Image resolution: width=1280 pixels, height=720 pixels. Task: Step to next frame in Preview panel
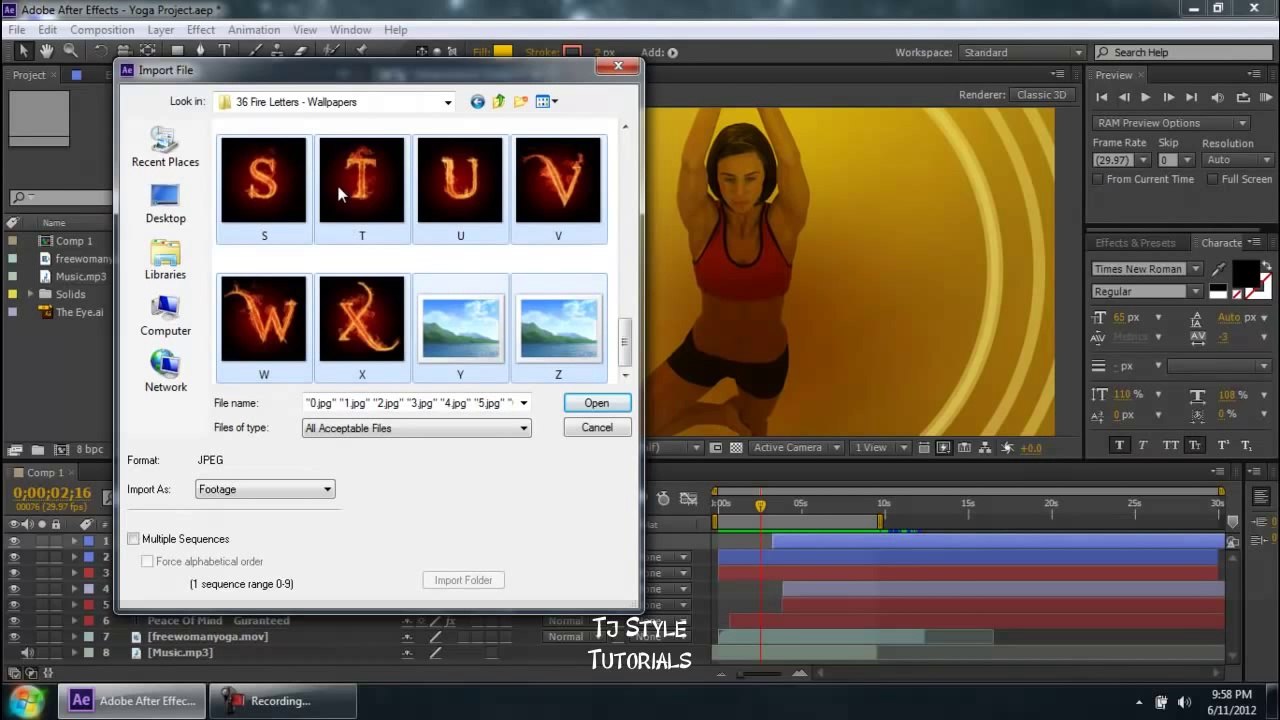point(1168,97)
